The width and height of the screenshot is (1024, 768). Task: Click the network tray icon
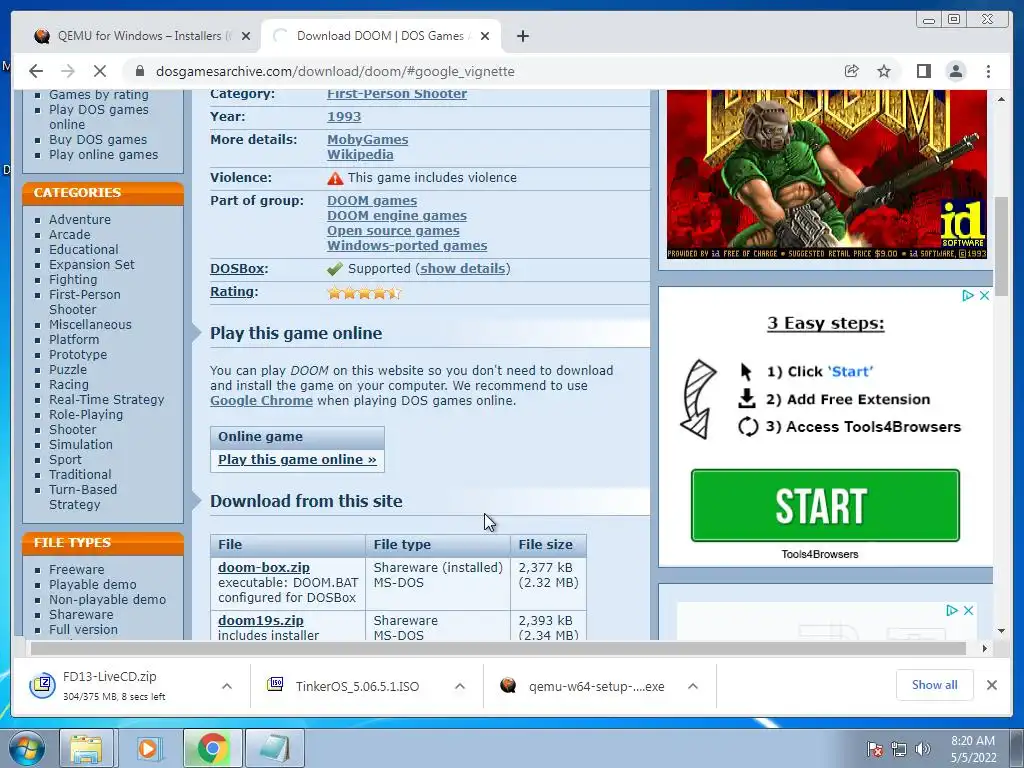coord(899,748)
